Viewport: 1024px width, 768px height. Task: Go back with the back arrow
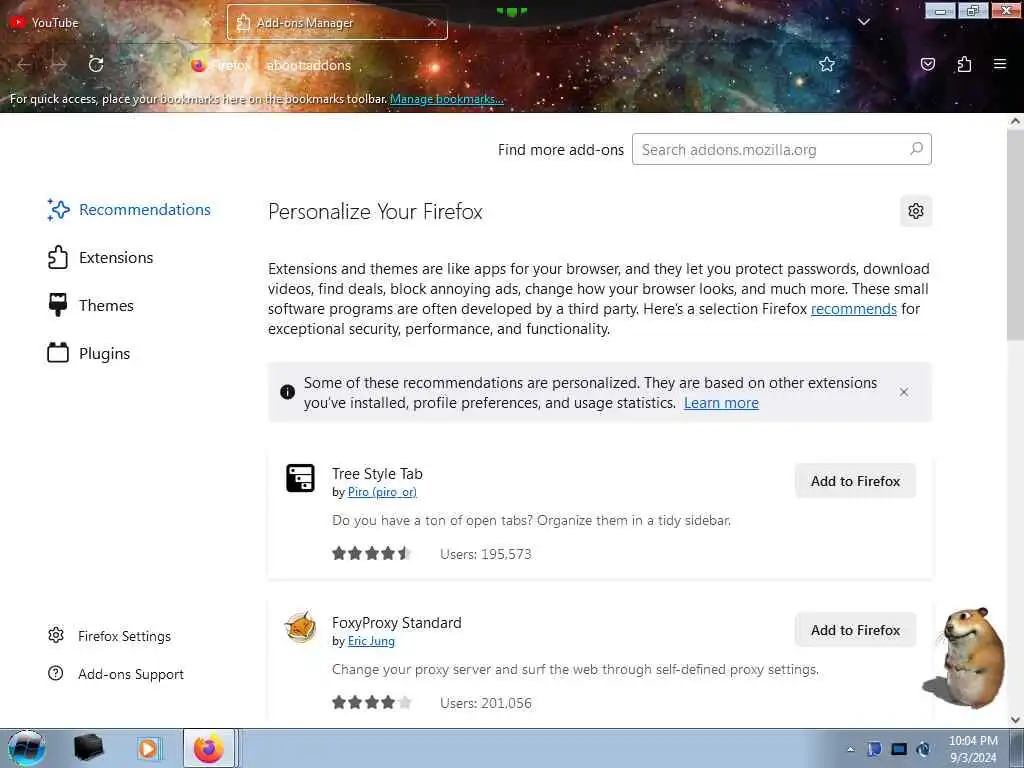pyautogui.click(x=24, y=65)
